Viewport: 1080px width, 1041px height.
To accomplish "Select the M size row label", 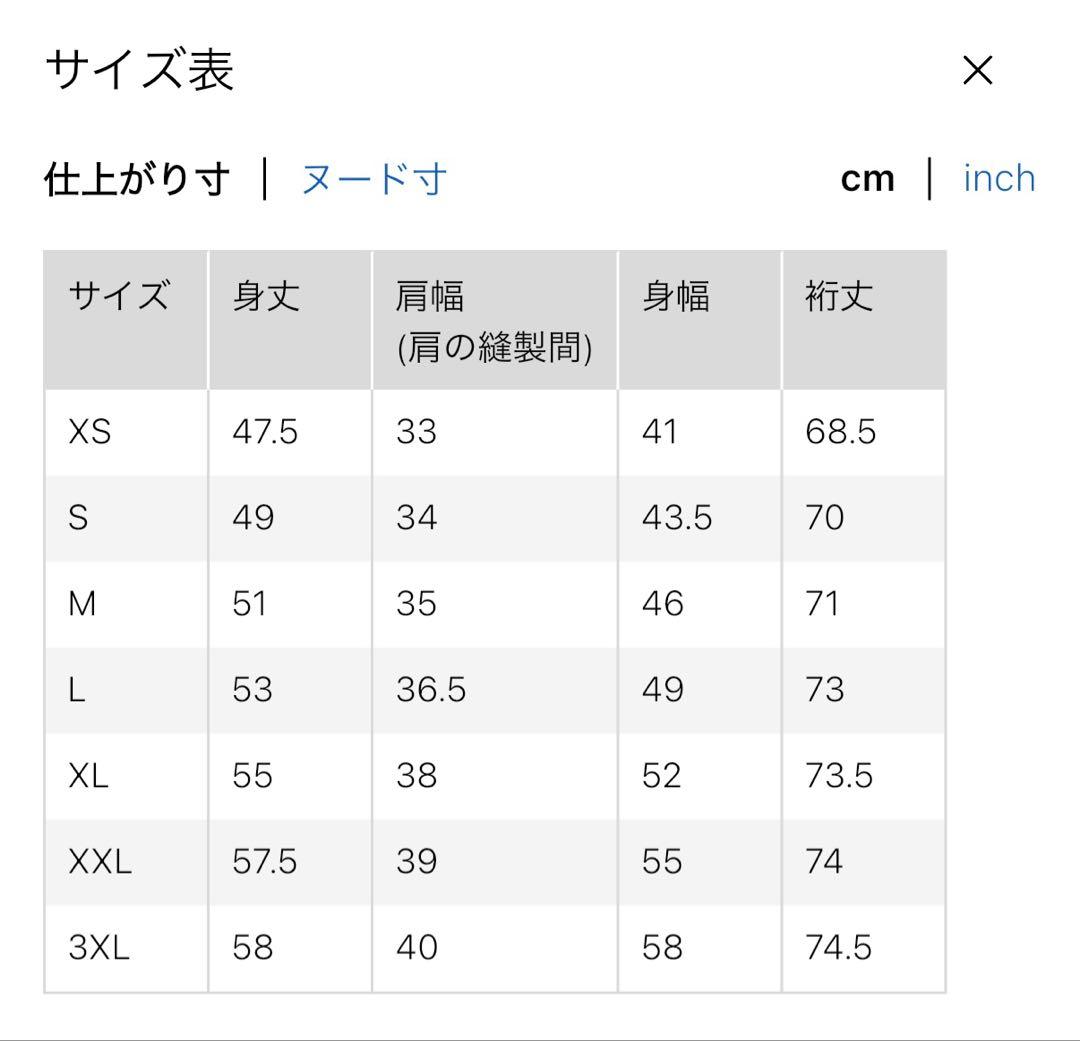I will click(x=82, y=604).
